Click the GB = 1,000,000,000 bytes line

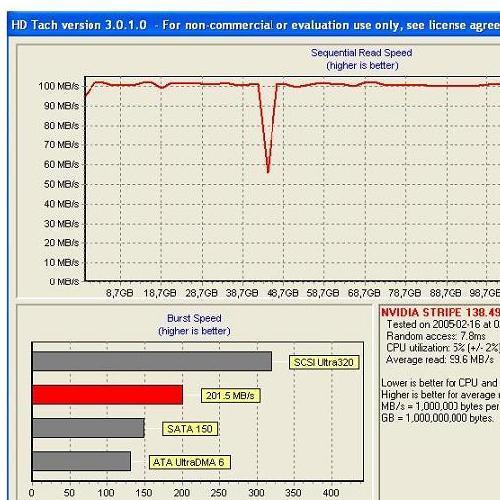pos(437,418)
